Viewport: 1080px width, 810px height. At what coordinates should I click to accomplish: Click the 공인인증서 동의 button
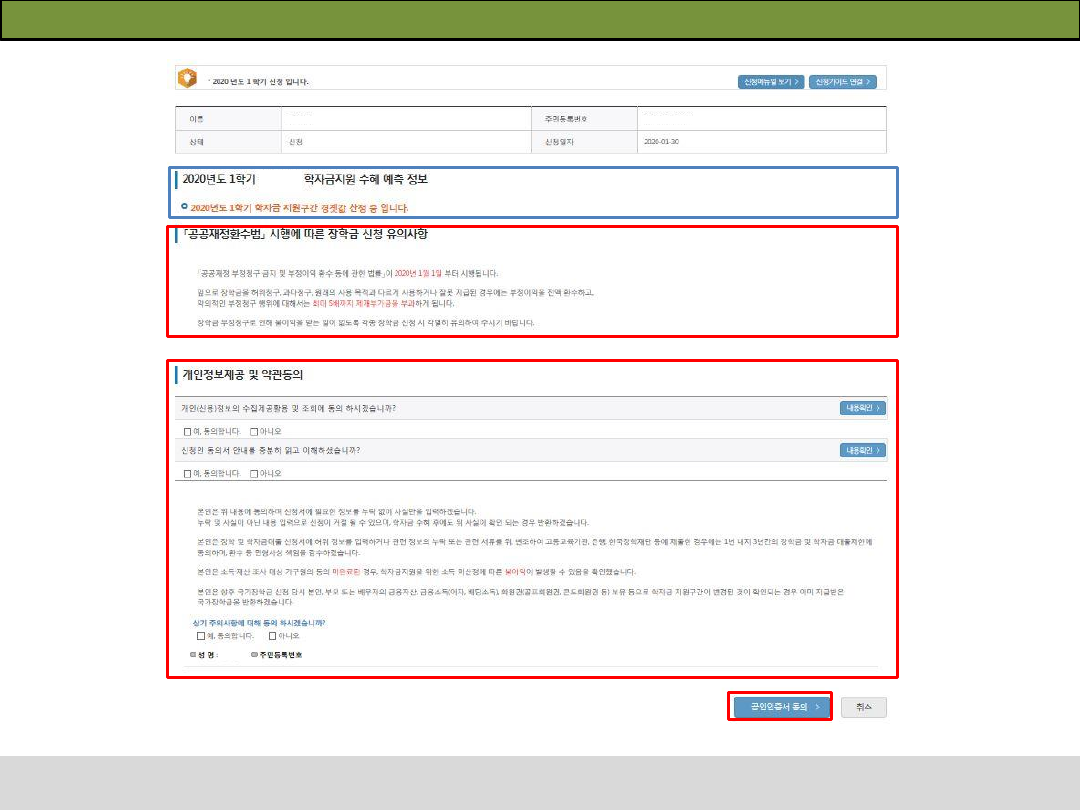[779, 707]
